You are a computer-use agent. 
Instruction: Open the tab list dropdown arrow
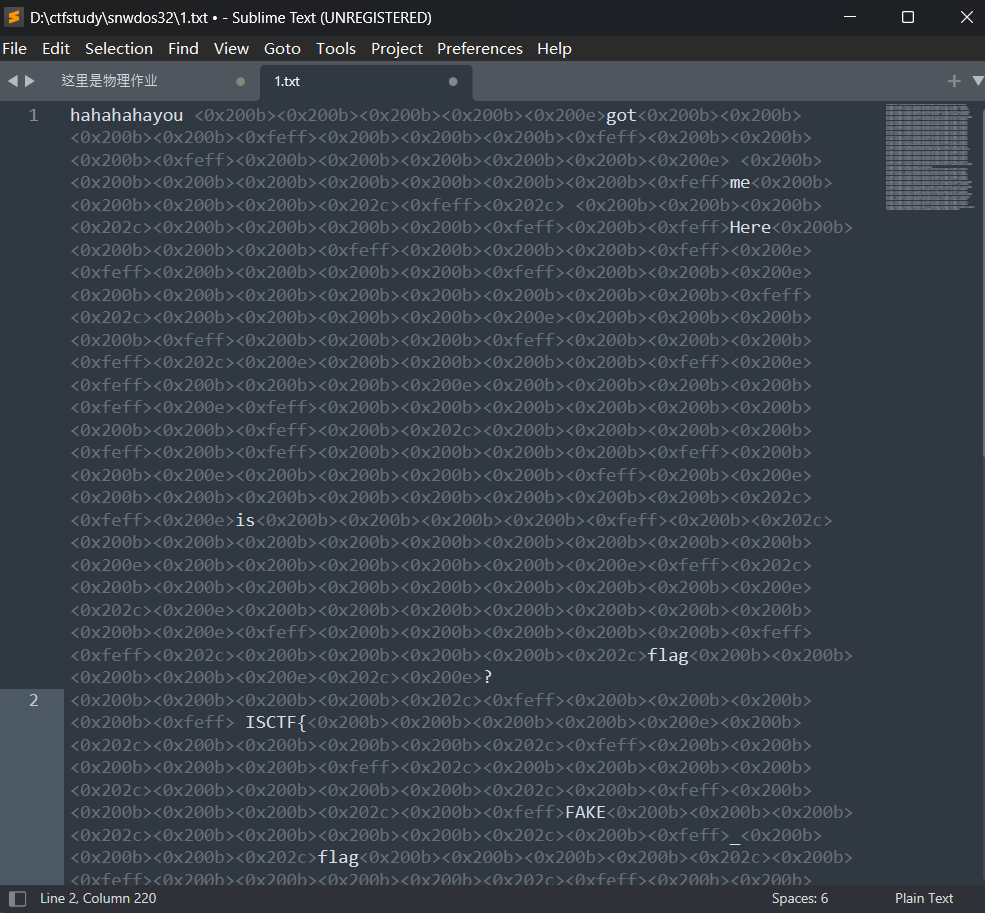[x=977, y=80]
